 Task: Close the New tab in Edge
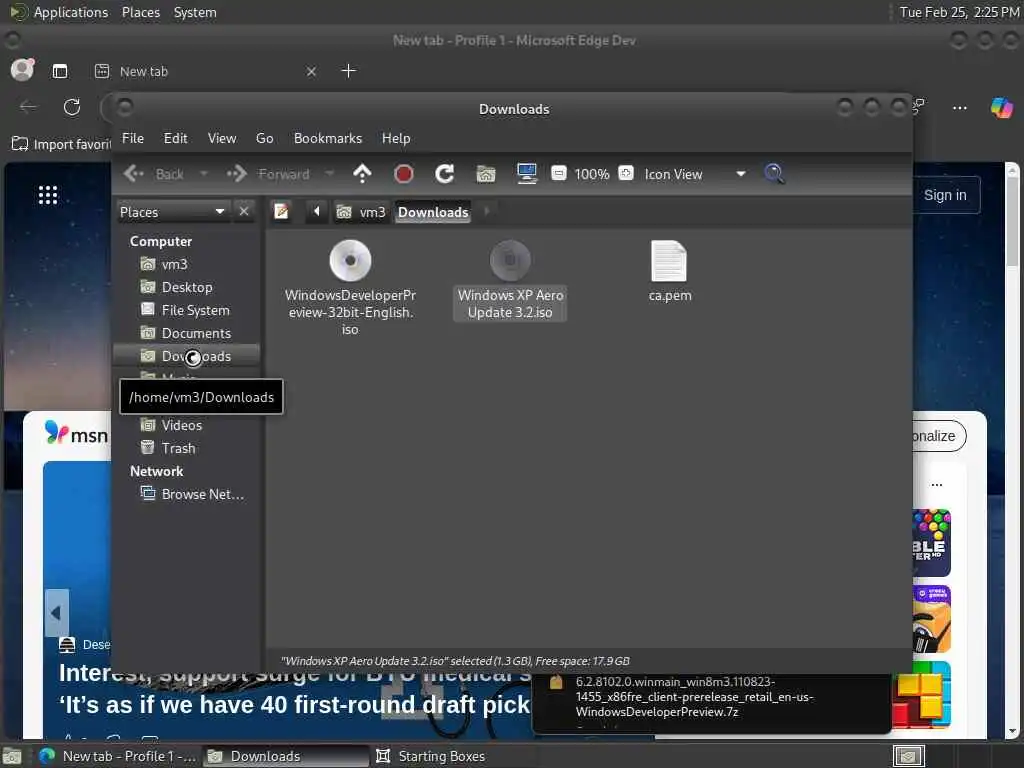click(x=312, y=71)
